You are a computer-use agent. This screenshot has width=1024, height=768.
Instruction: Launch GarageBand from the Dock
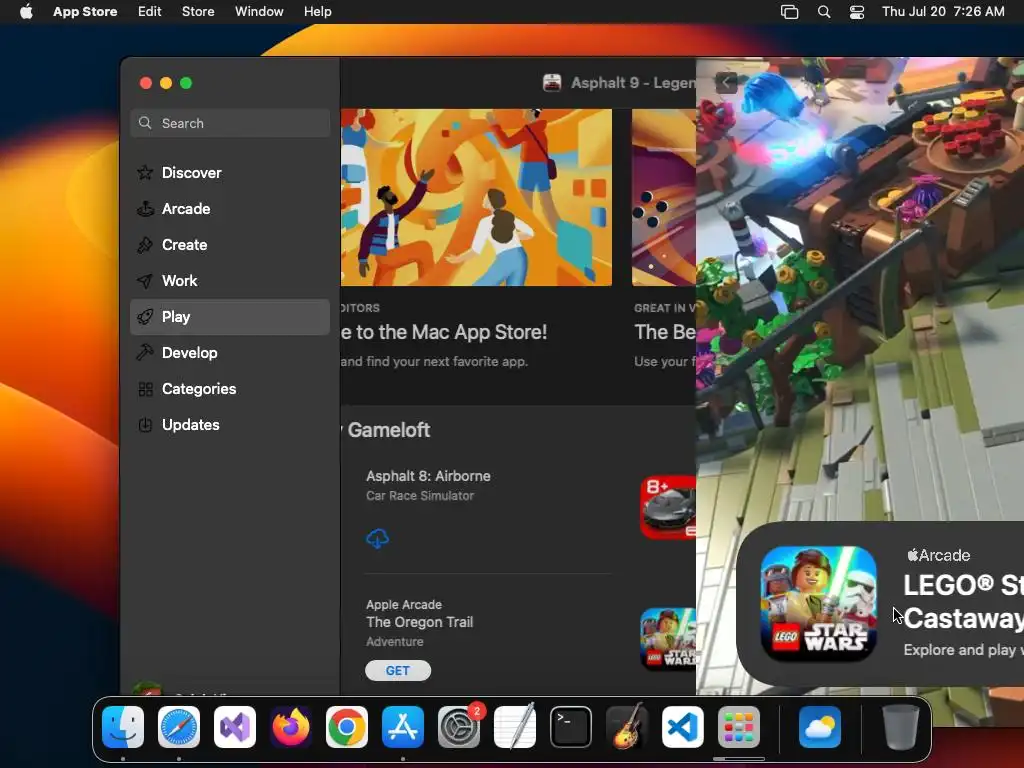627,727
